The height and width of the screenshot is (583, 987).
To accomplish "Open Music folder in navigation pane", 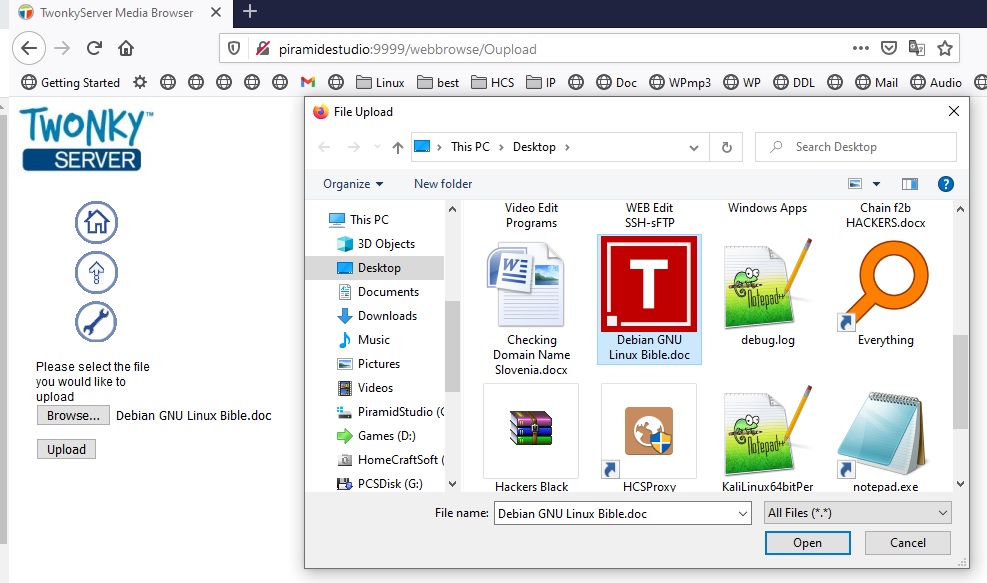I will [374, 340].
